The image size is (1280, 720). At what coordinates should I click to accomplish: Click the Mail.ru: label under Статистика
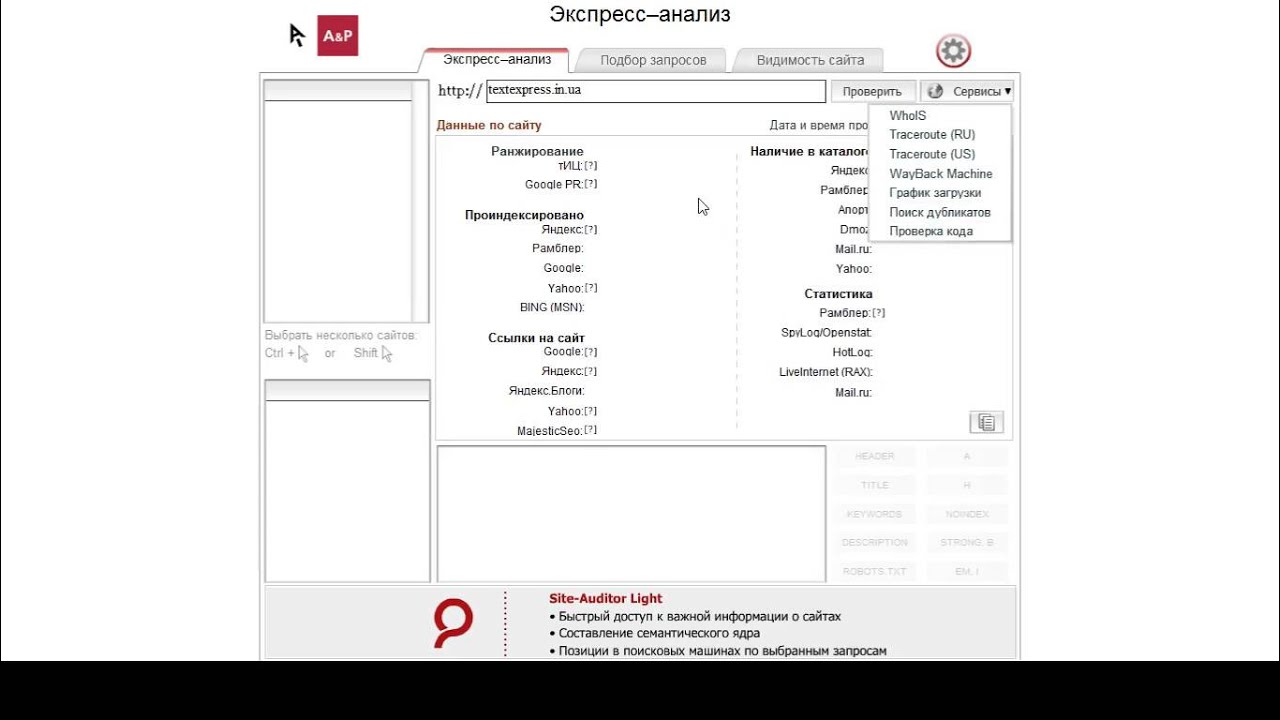(854, 393)
